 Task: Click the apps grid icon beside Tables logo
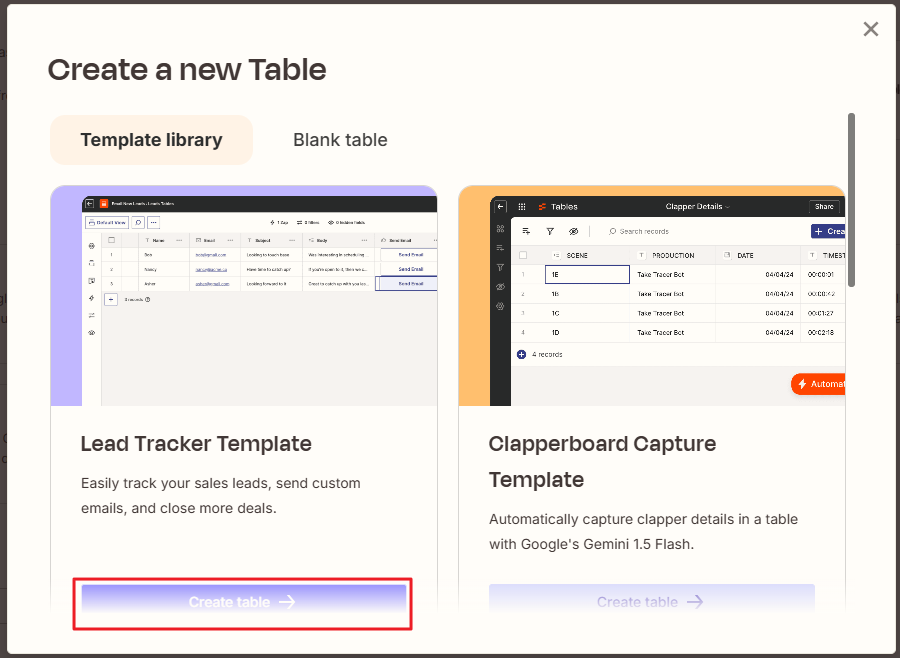pyautogui.click(x=521, y=207)
